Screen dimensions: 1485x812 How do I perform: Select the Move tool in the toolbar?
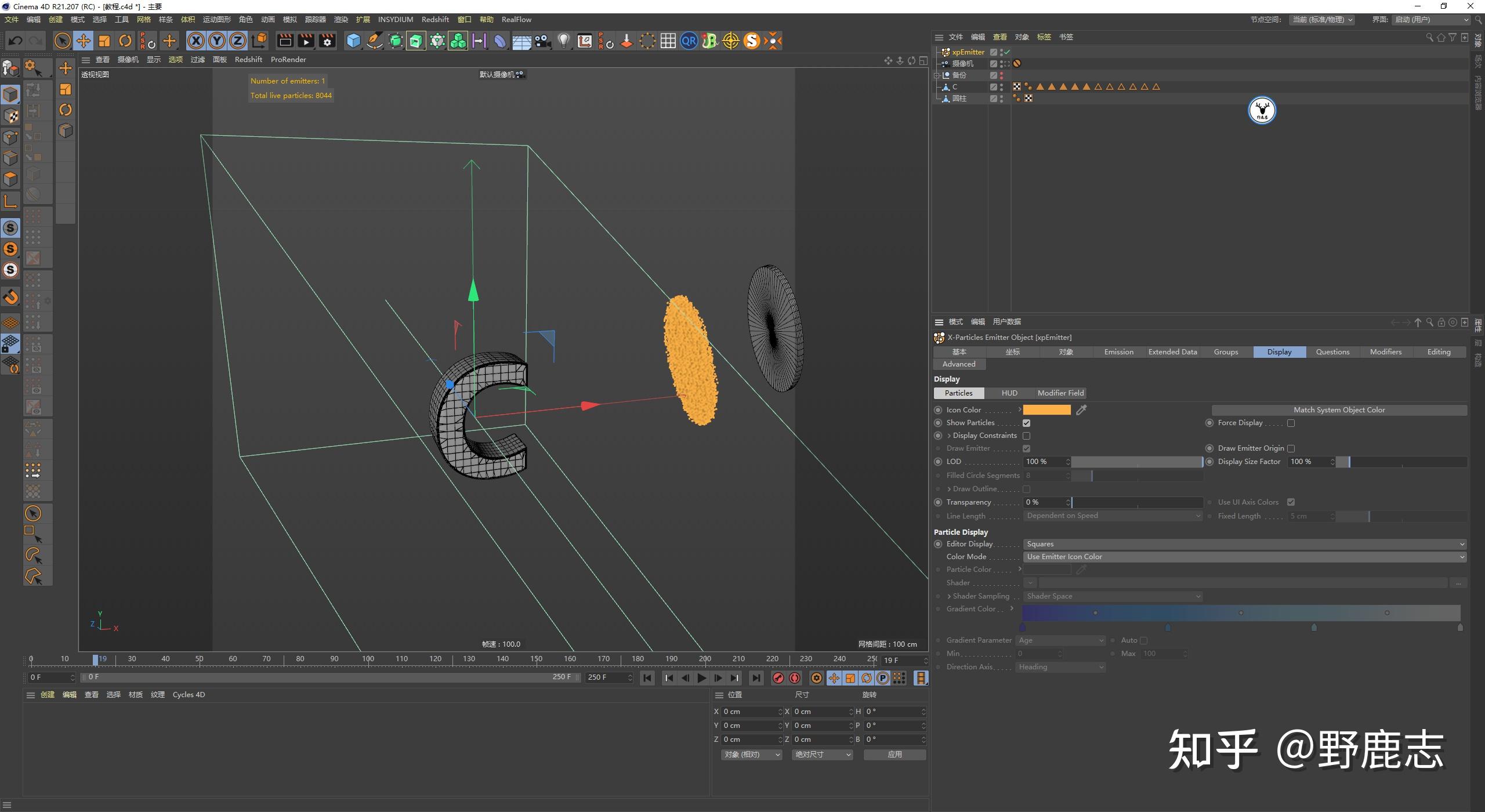[84, 41]
